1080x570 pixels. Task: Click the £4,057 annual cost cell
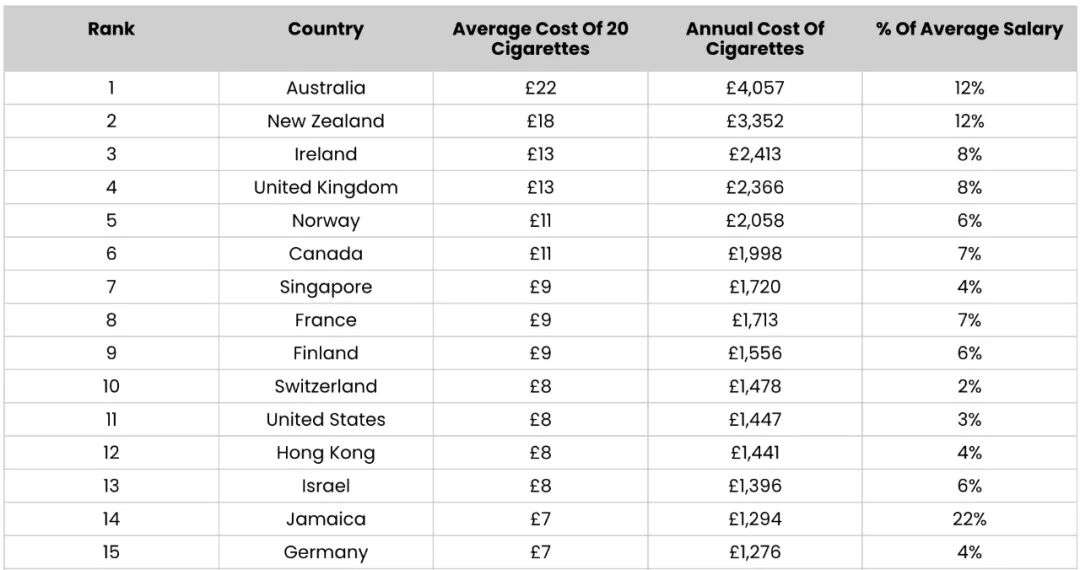click(754, 88)
